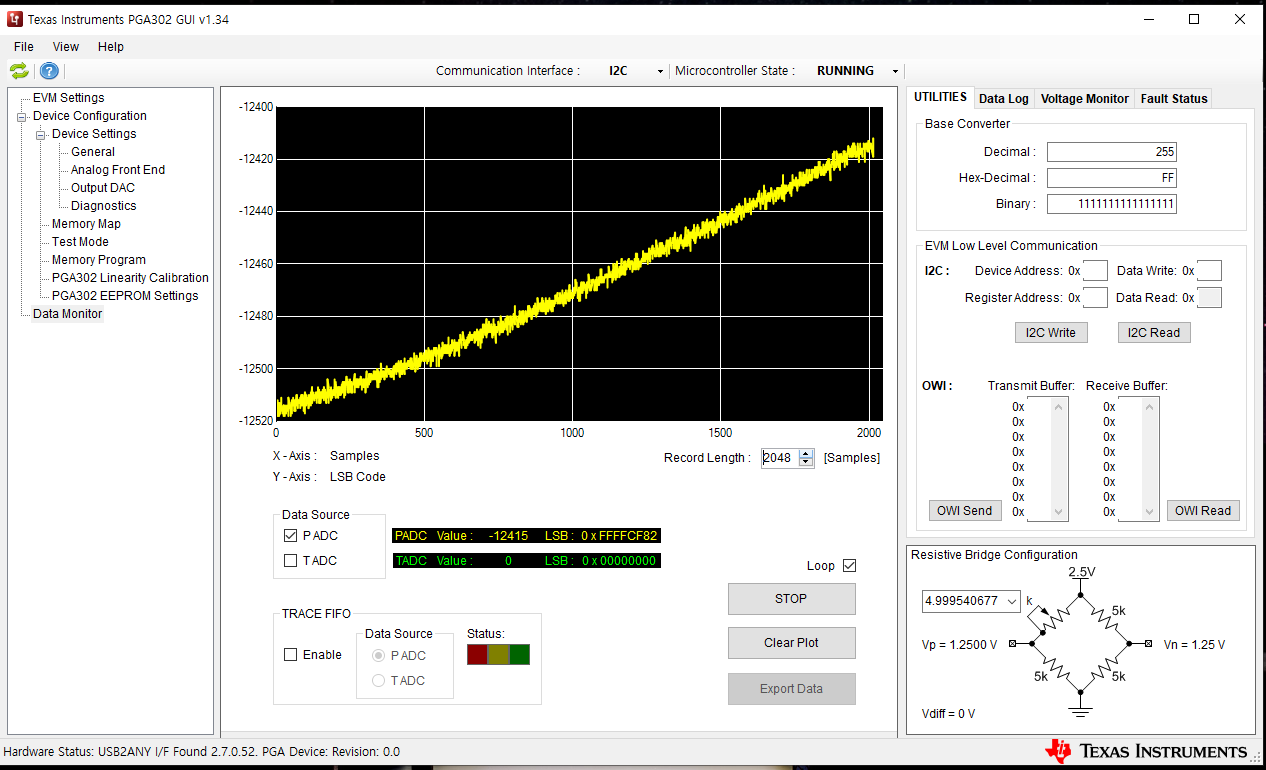Open the blue help question-mark icon
The width and height of the screenshot is (1266, 770).
coord(49,70)
